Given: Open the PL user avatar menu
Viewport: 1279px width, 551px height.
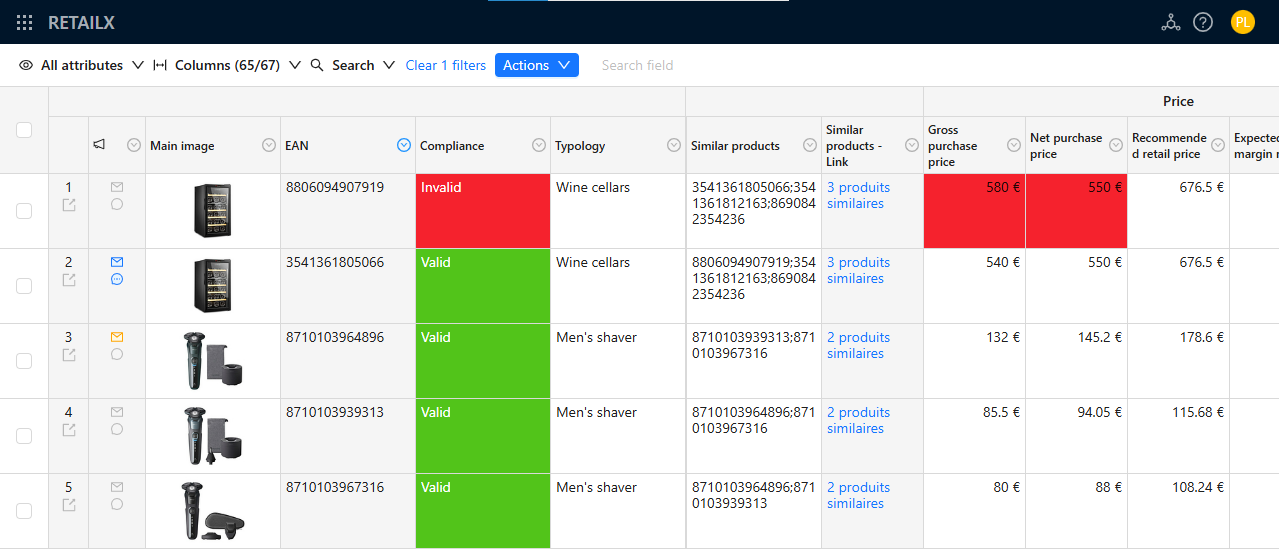Looking at the screenshot, I should (x=1242, y=22).
